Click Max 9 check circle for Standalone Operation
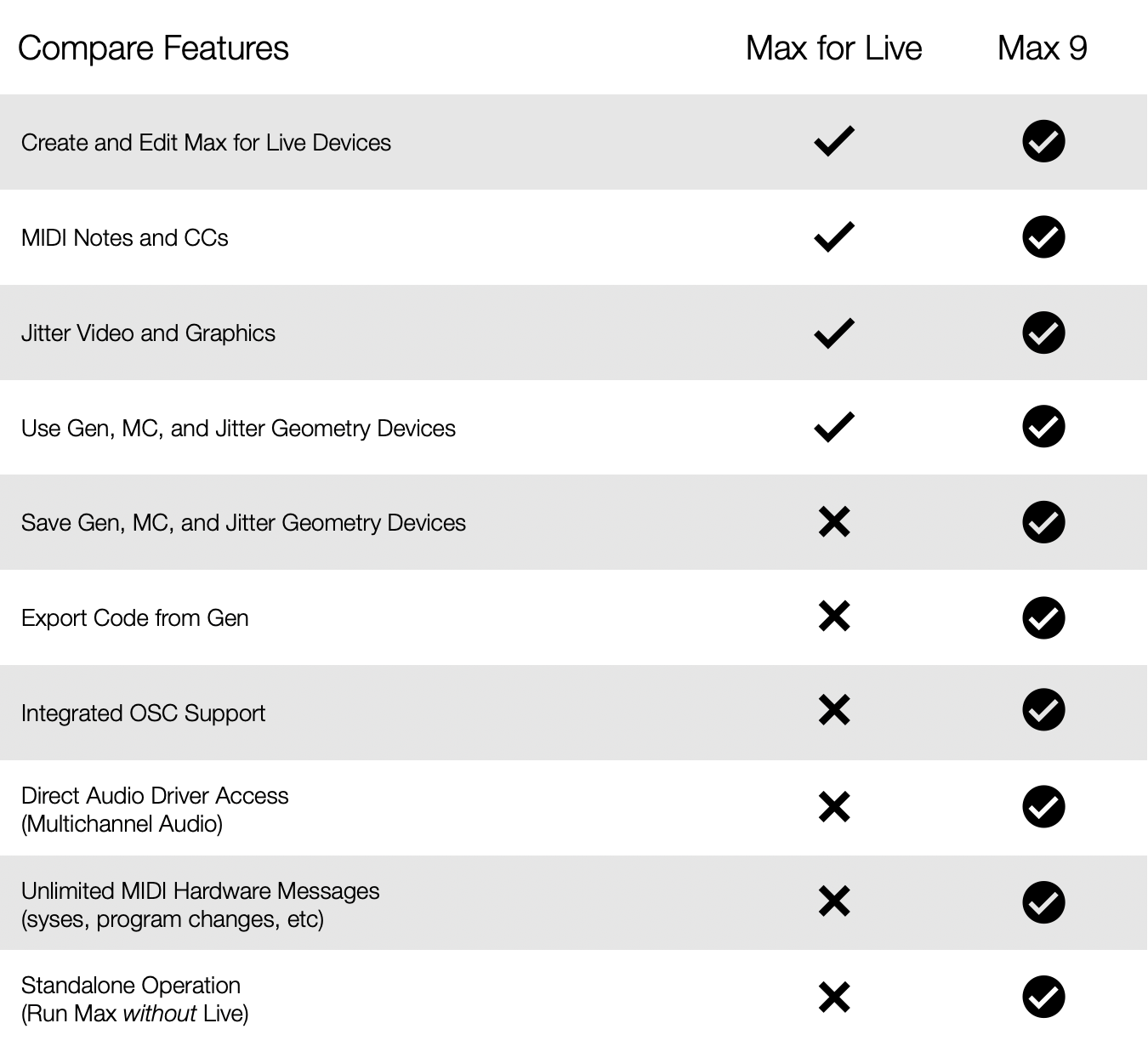Viewport: 1148px width, 1046px height. coord(1043,998)
